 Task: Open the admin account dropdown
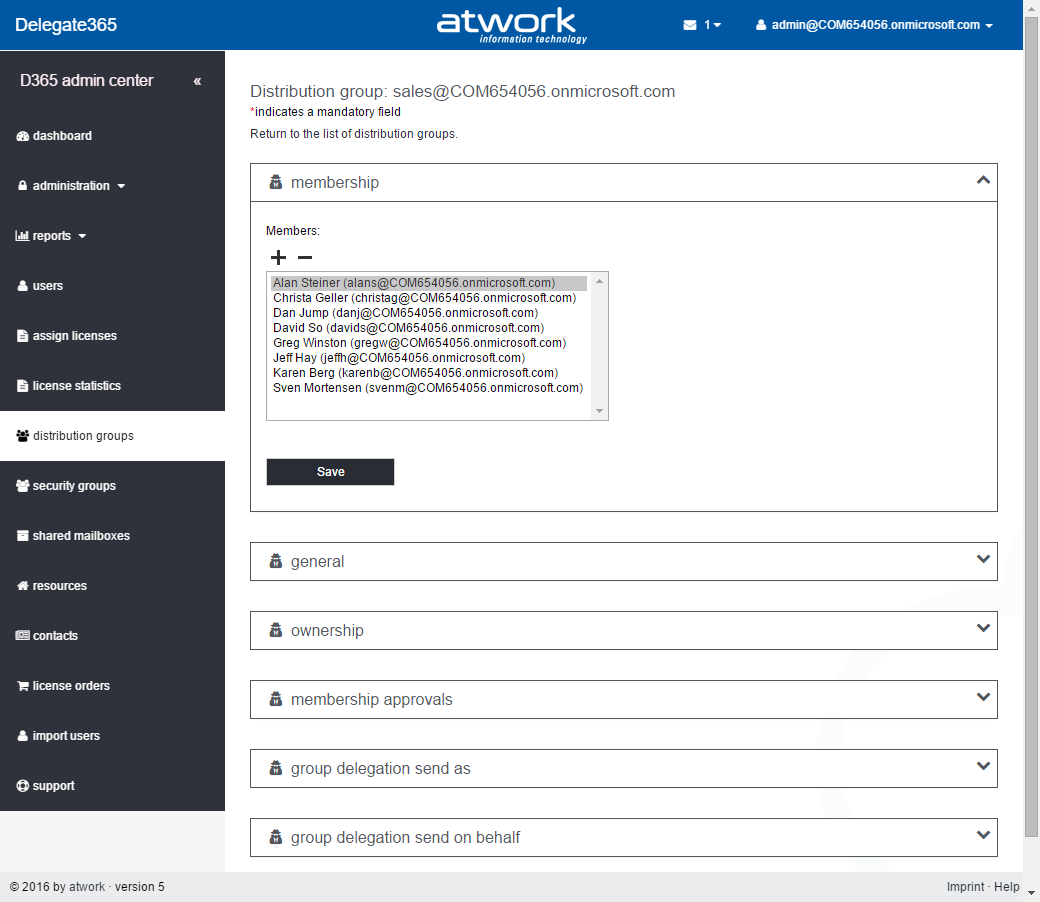875,25
